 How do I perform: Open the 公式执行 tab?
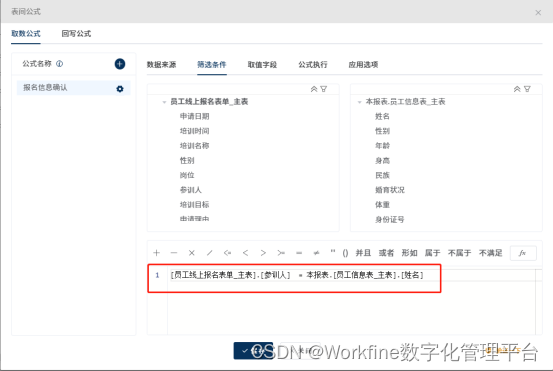[x=313, y=65]
